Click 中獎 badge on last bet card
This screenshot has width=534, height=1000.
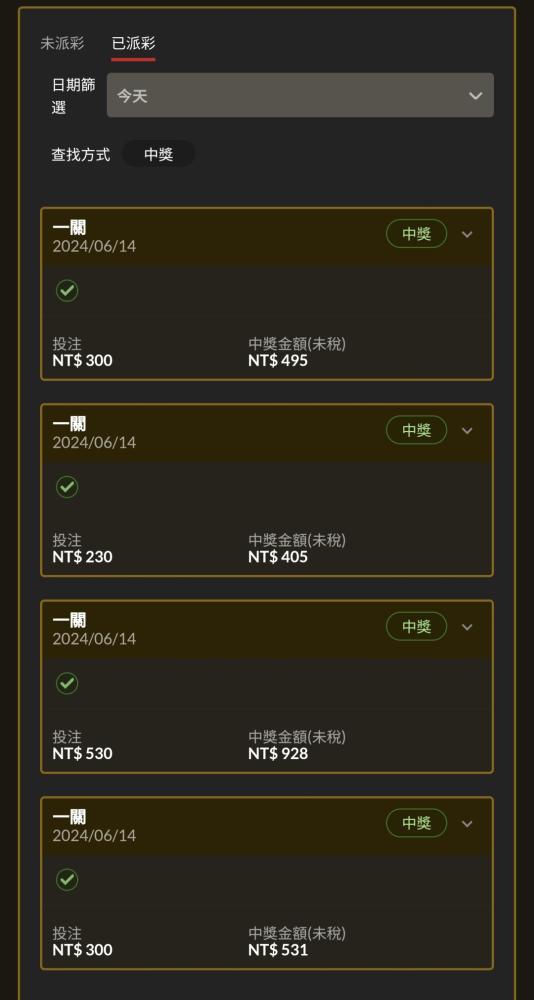click(417, 823)
